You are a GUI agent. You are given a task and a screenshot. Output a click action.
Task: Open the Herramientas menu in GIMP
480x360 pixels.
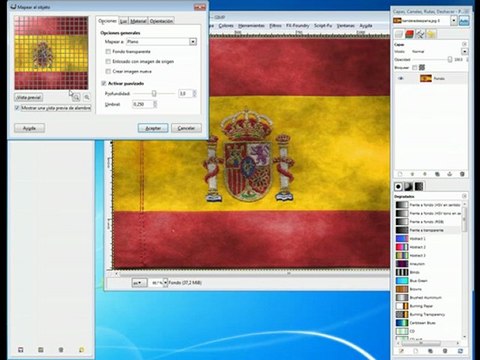(x=251, y=26)
